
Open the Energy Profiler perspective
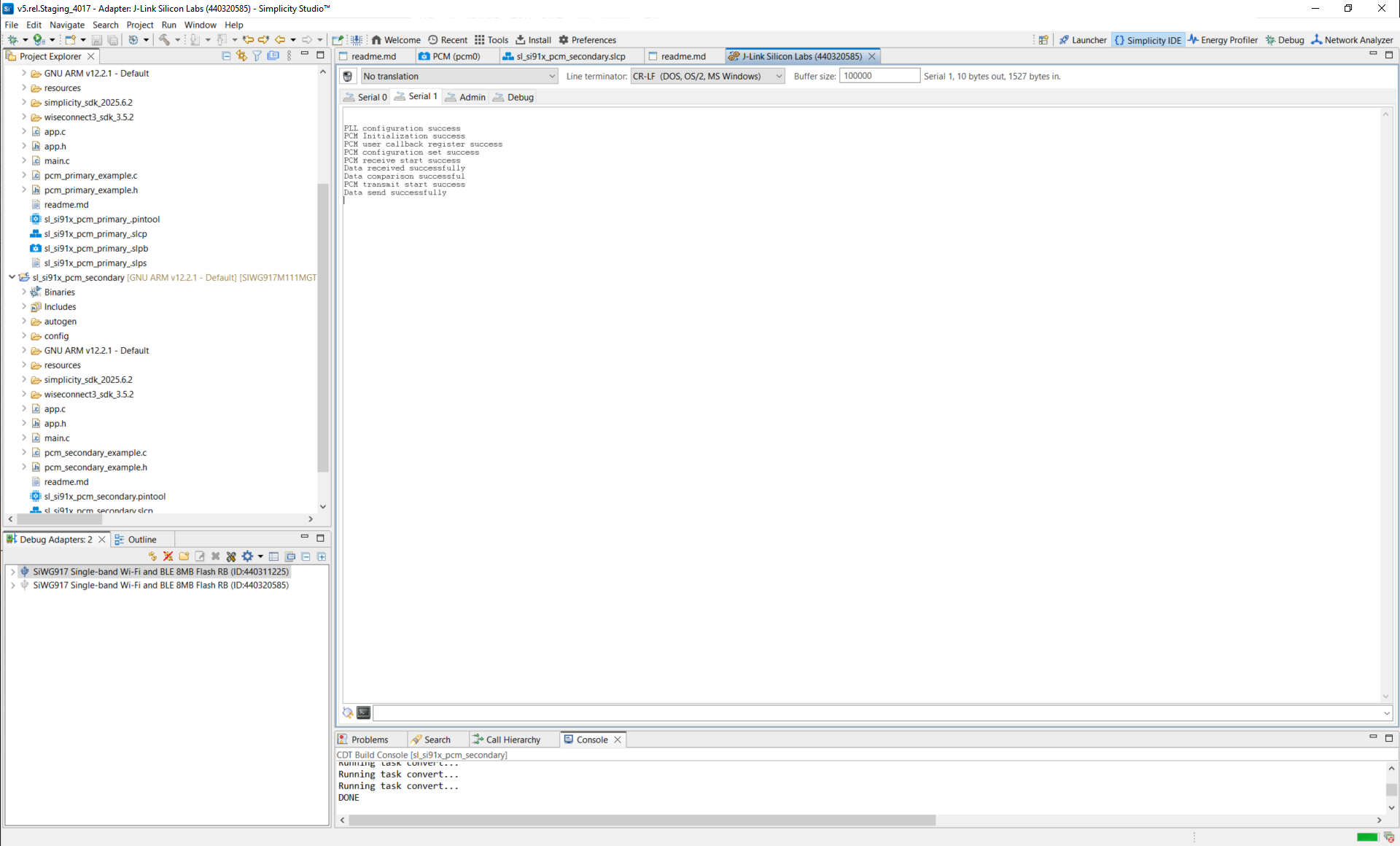click(x=1222, y=40)
